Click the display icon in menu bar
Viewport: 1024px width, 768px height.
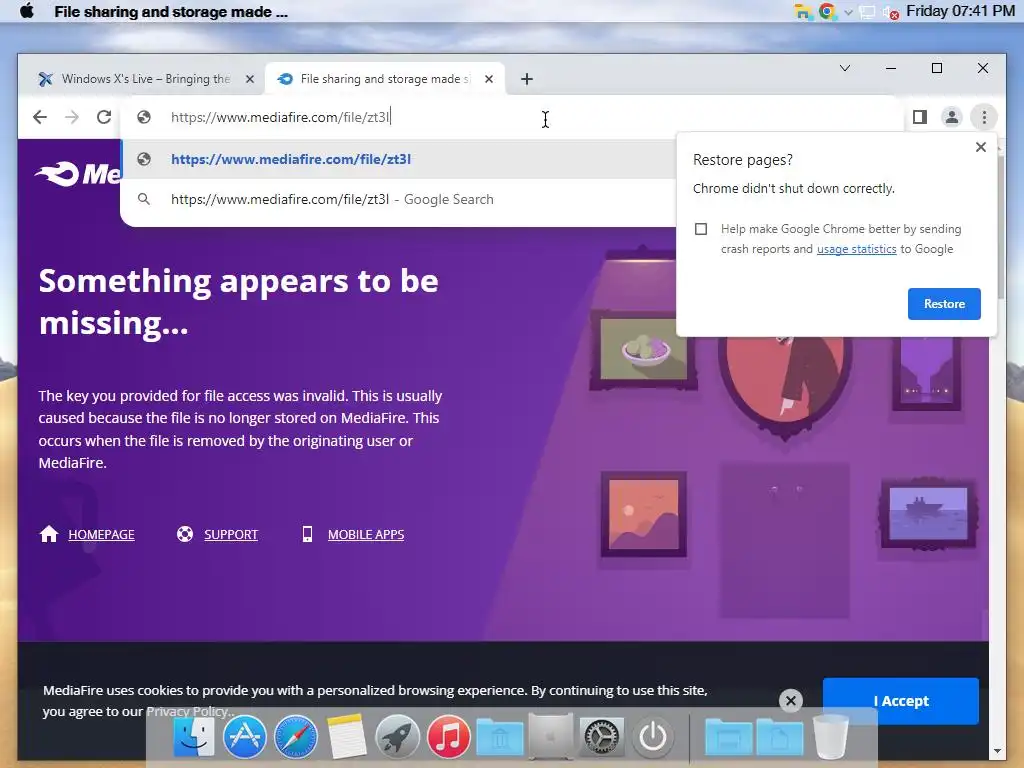coord(867,12)
